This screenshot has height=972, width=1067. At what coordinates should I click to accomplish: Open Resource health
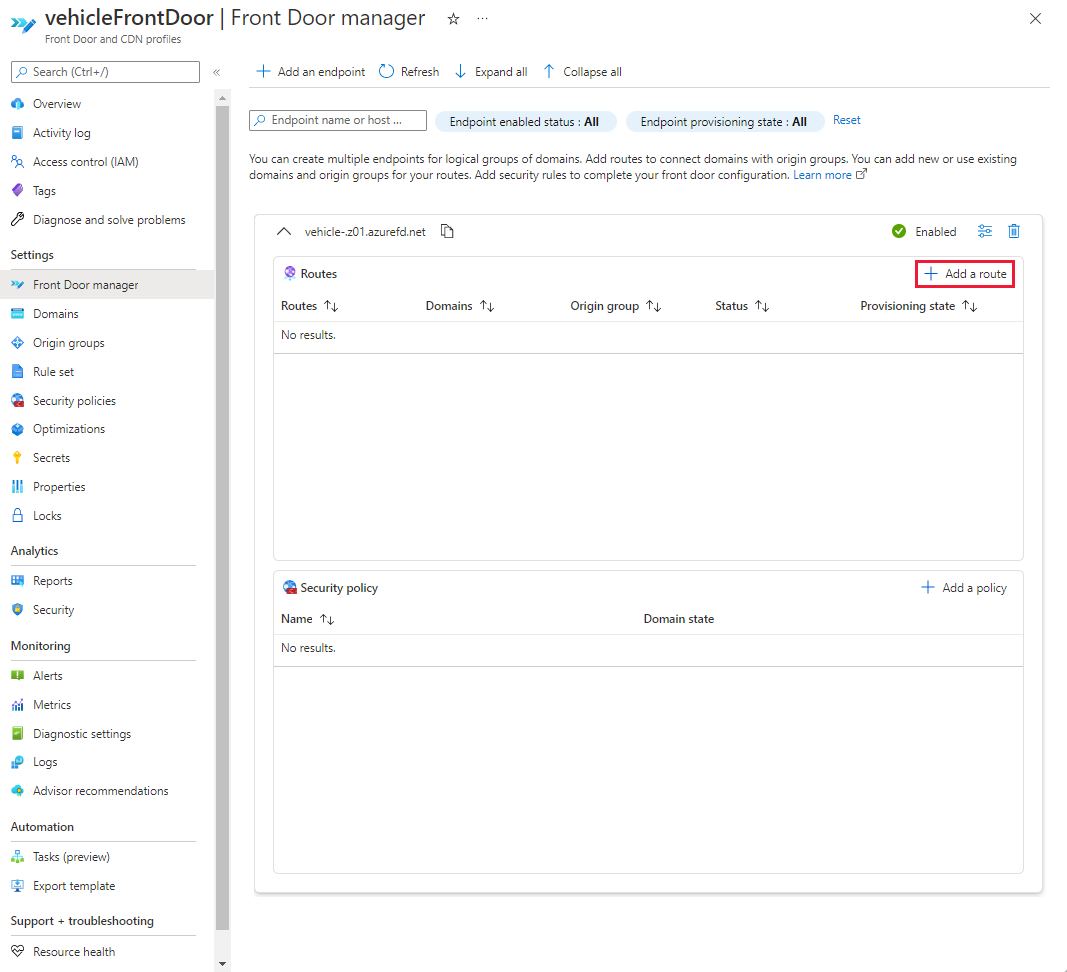tap(73, 952)
